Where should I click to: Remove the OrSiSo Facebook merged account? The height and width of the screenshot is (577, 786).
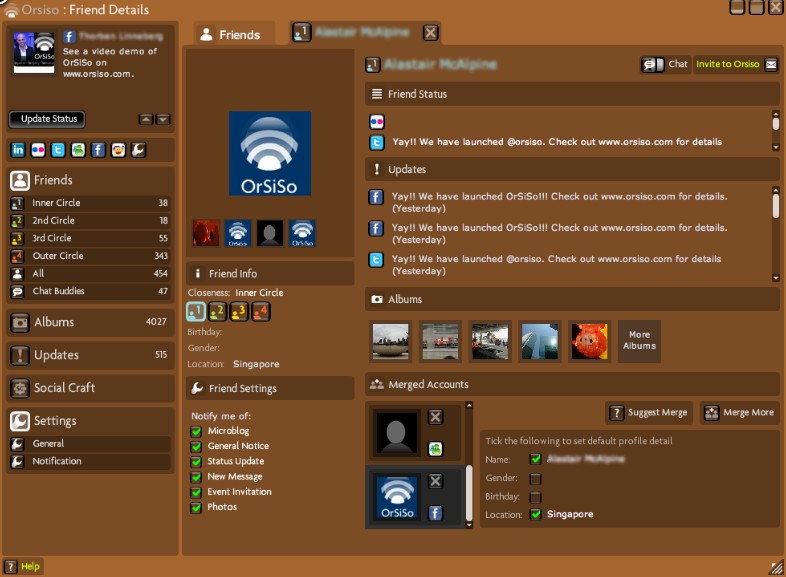(x=436, y=481)
